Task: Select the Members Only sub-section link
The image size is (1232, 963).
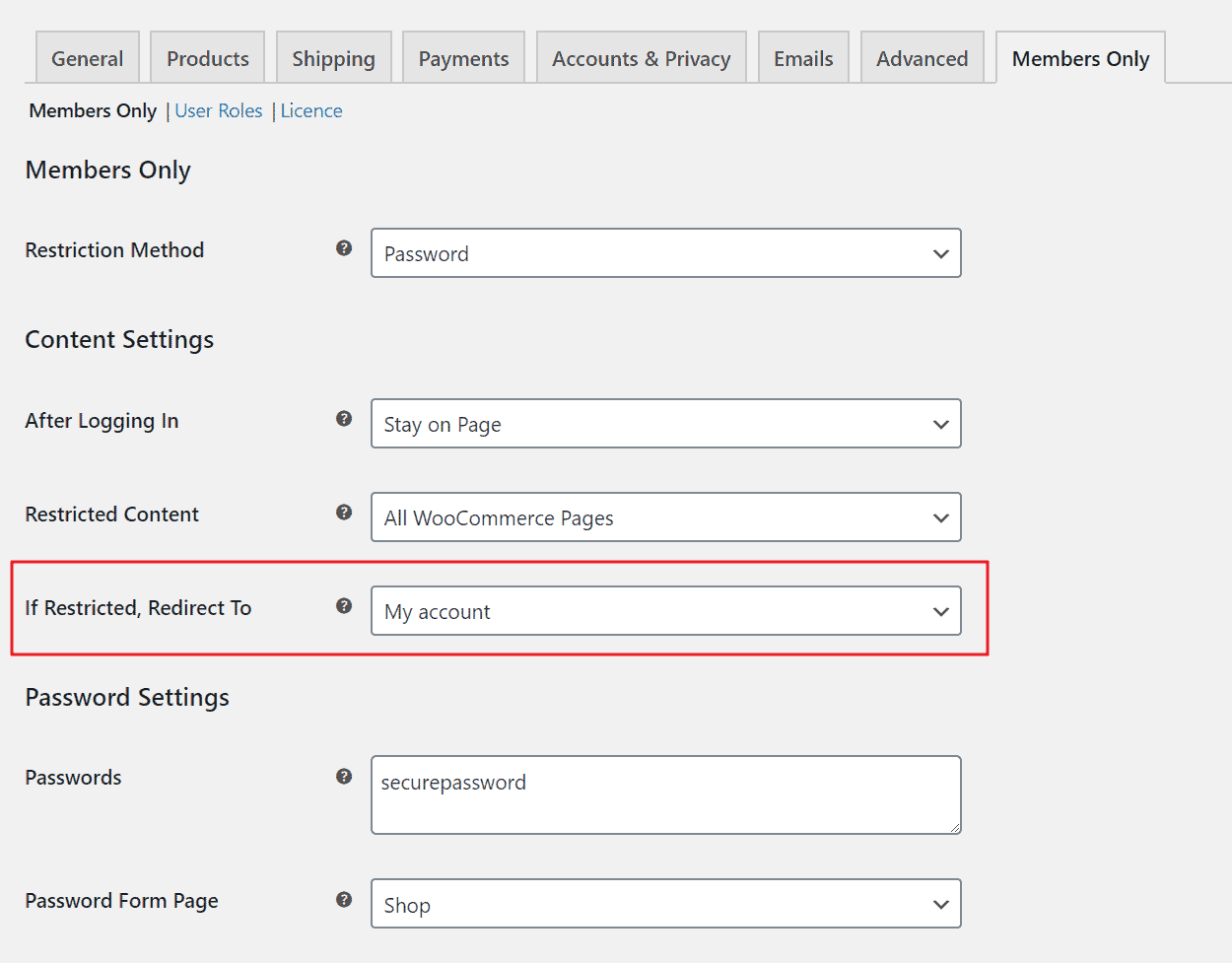Action: tap(93, 110)
